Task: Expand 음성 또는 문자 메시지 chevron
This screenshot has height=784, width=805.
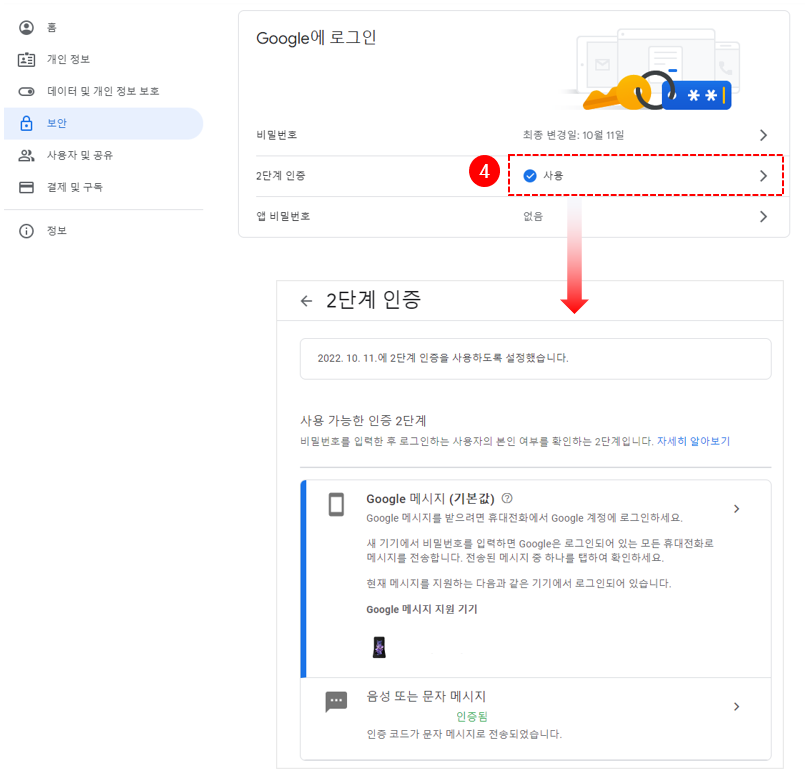Action: click(737, 706)
